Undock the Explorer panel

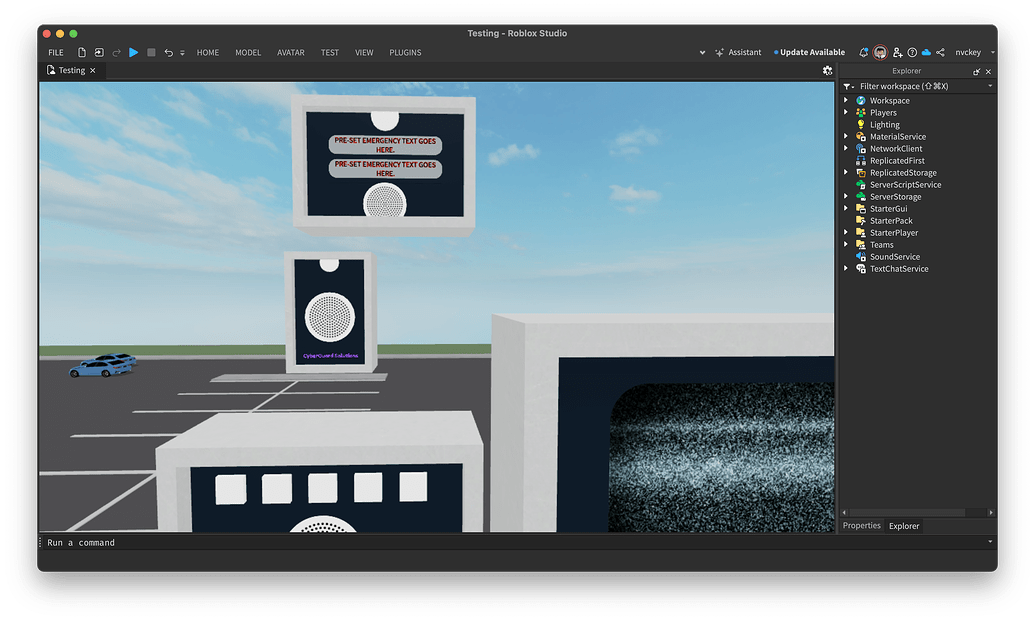976,71
